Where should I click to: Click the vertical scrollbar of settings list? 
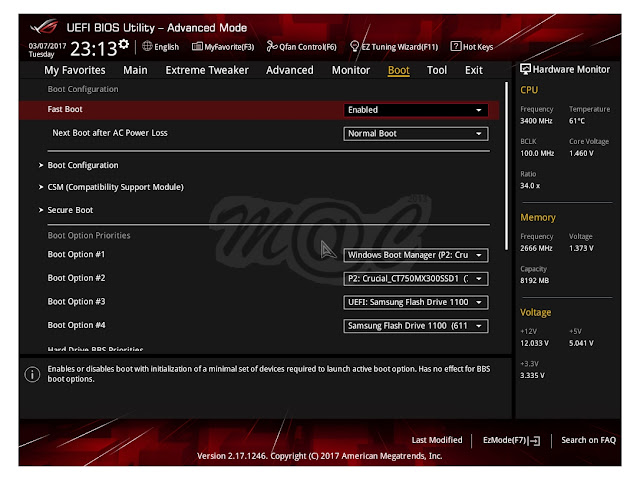(x=507, y=166)
